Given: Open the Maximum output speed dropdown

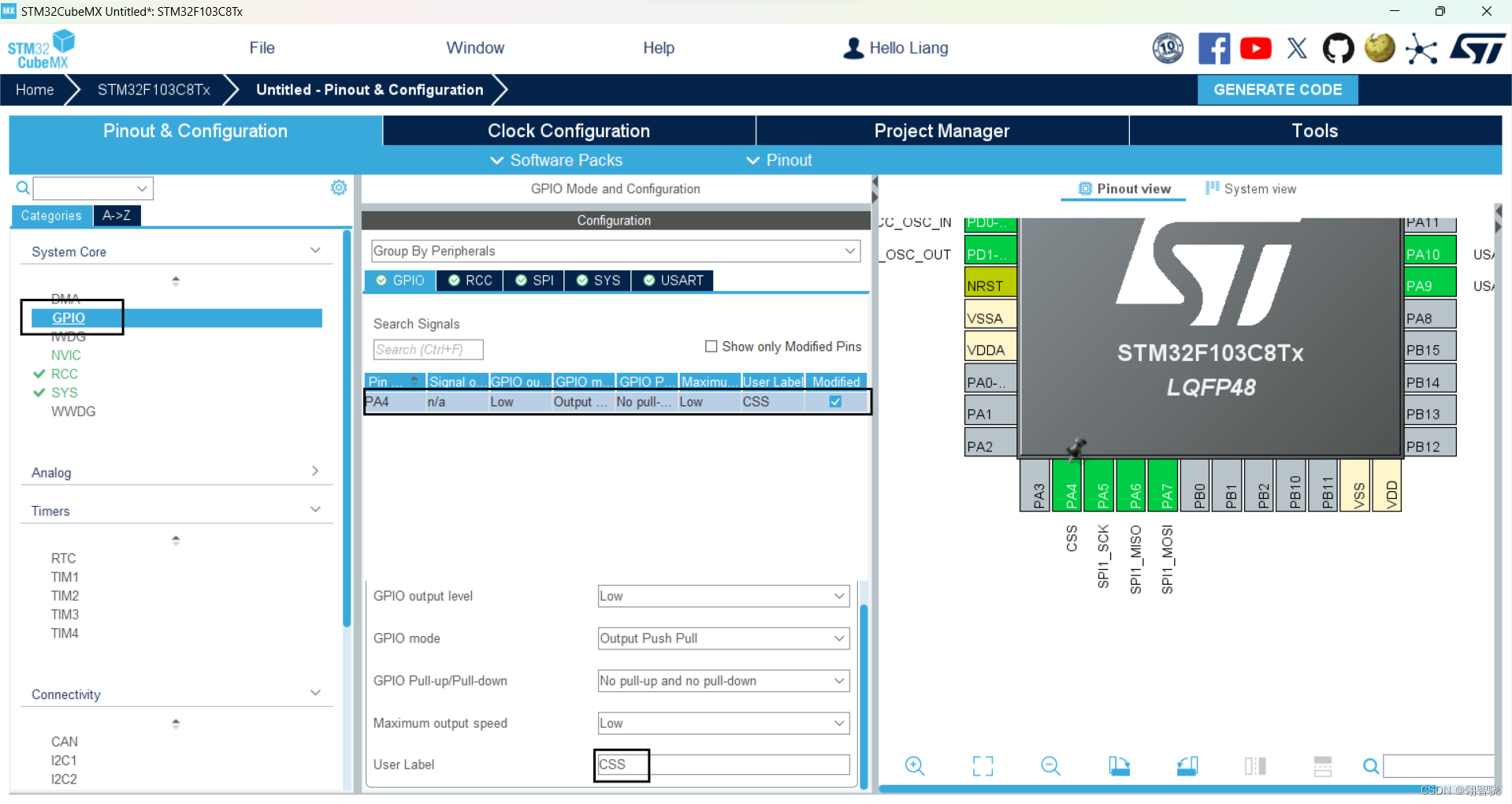Looking at the screenshot, I should coord(723,723).
